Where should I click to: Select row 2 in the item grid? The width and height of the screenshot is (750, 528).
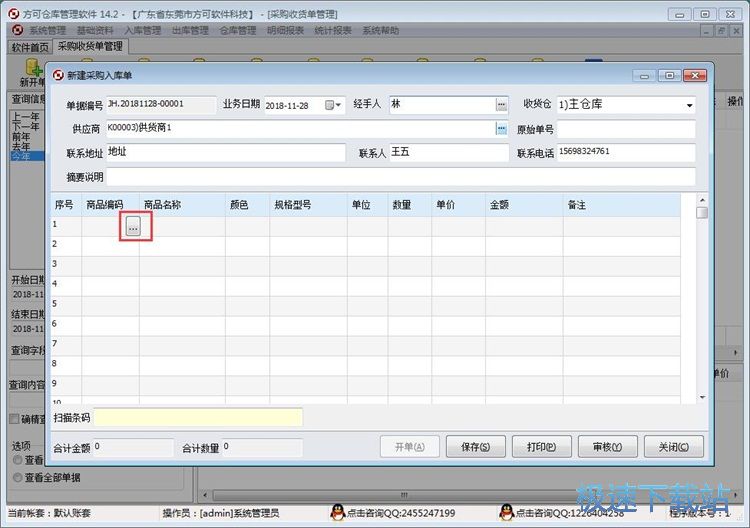tap(365, 246)
